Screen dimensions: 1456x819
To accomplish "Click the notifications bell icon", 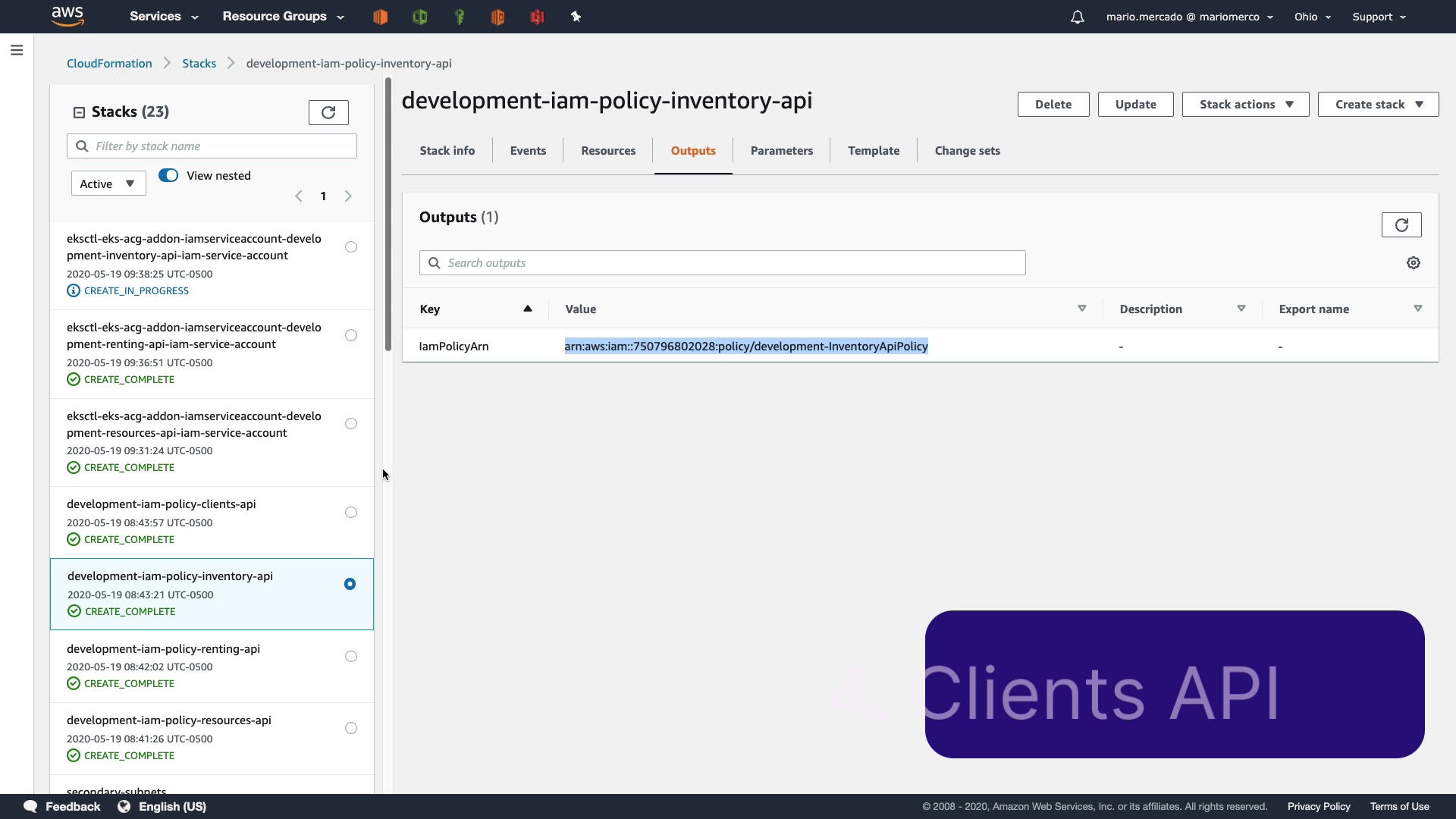I will 1077,17.
